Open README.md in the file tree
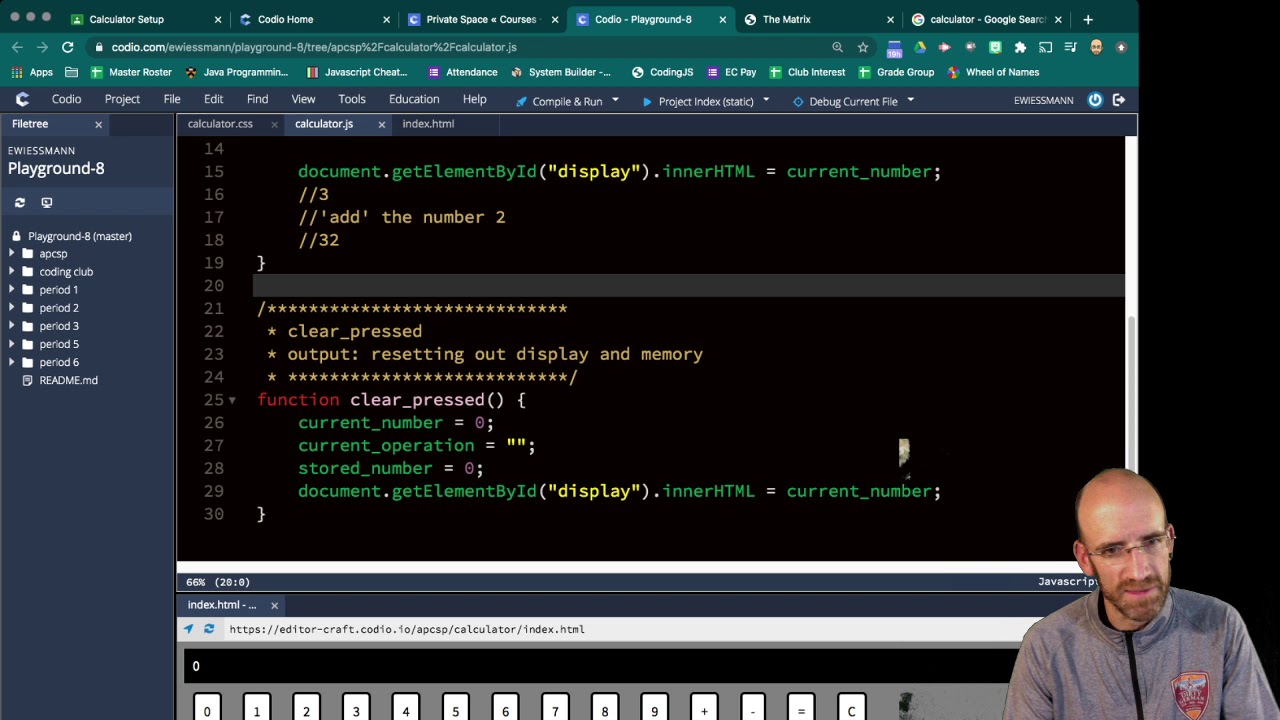Viewport: 1280px width, 720px height. click(x=68, y=380)
